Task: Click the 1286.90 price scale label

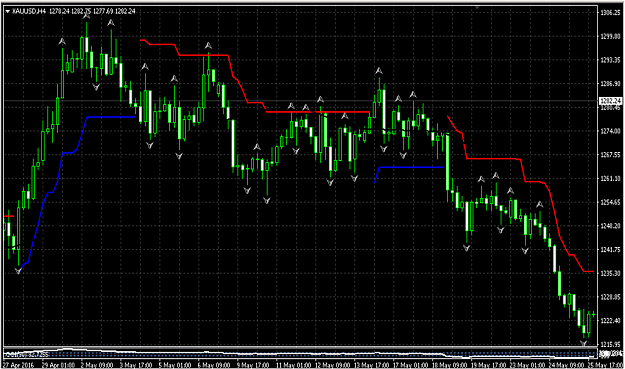Action: pyautogui.click(x=610, y=84)
